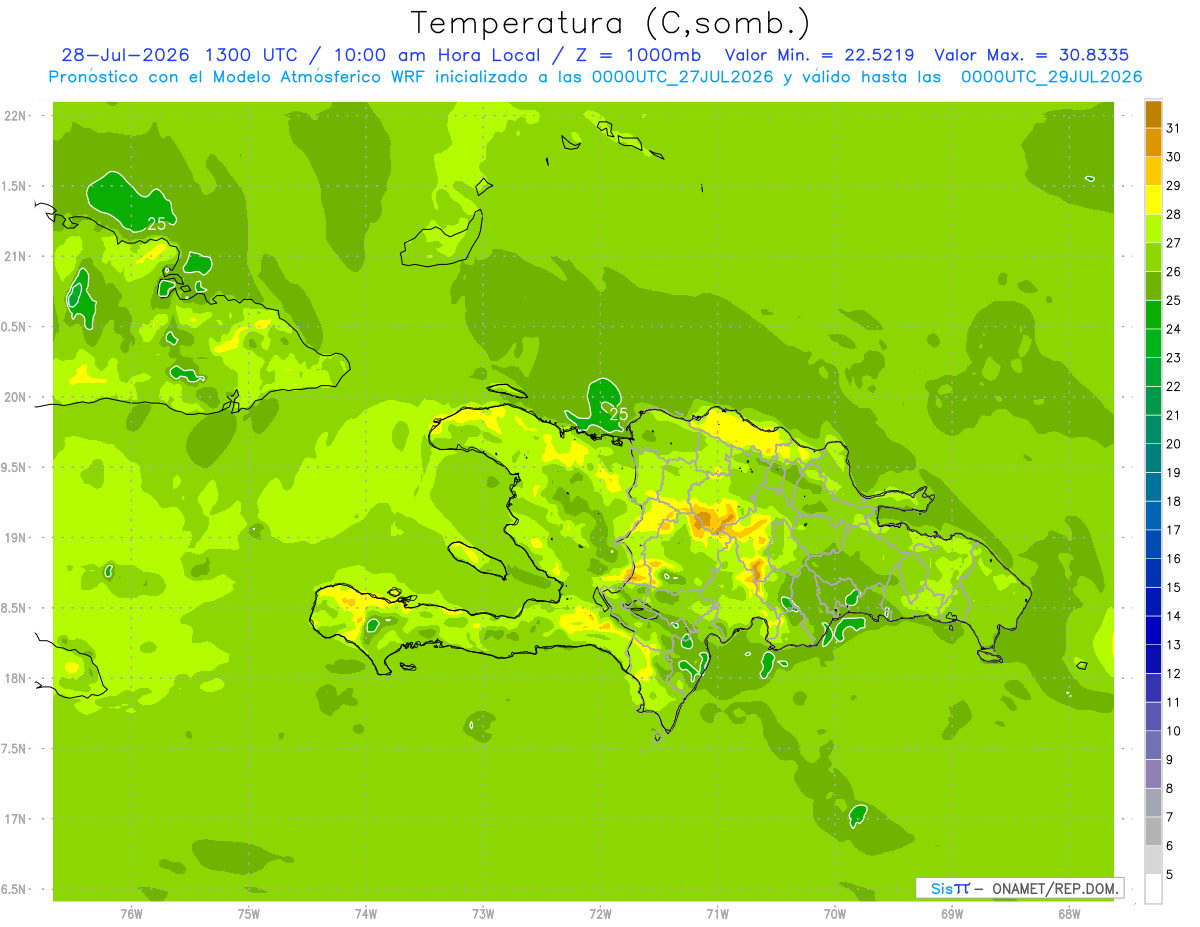Click the "22N" latitude axis label
Screen dimensions: 1200x927
(x=15, y=116)
